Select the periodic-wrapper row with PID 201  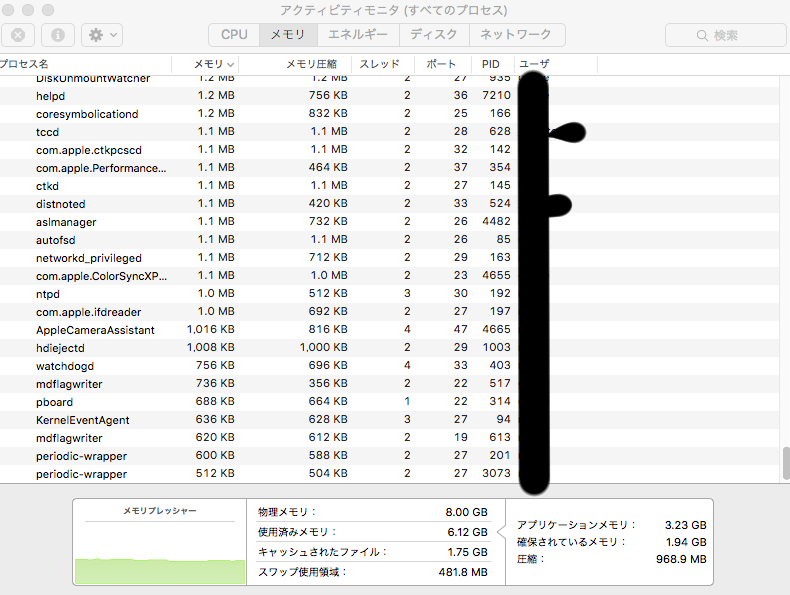click(390, 456)
